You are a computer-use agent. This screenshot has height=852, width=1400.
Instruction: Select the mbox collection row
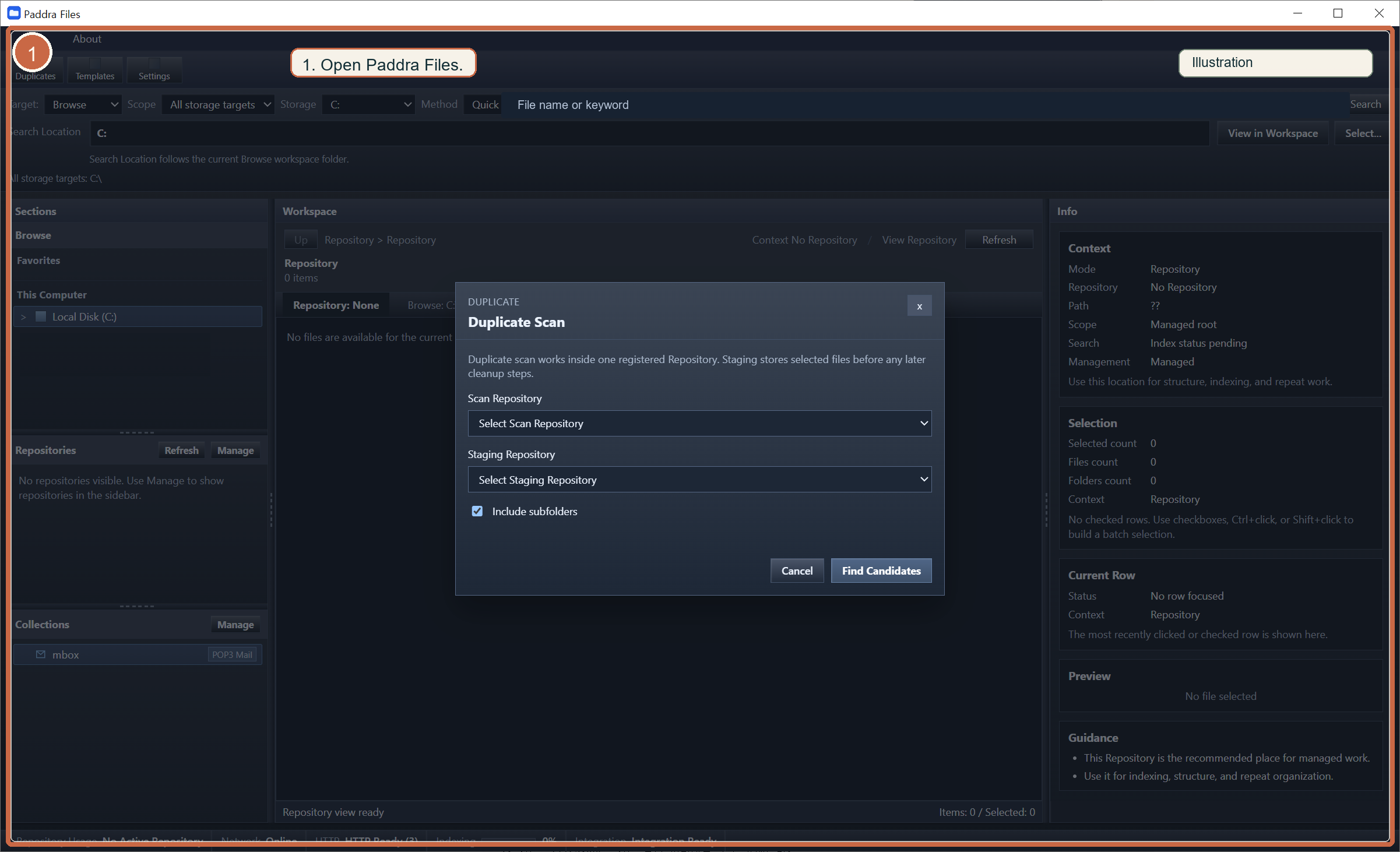[x=138, y=654]
